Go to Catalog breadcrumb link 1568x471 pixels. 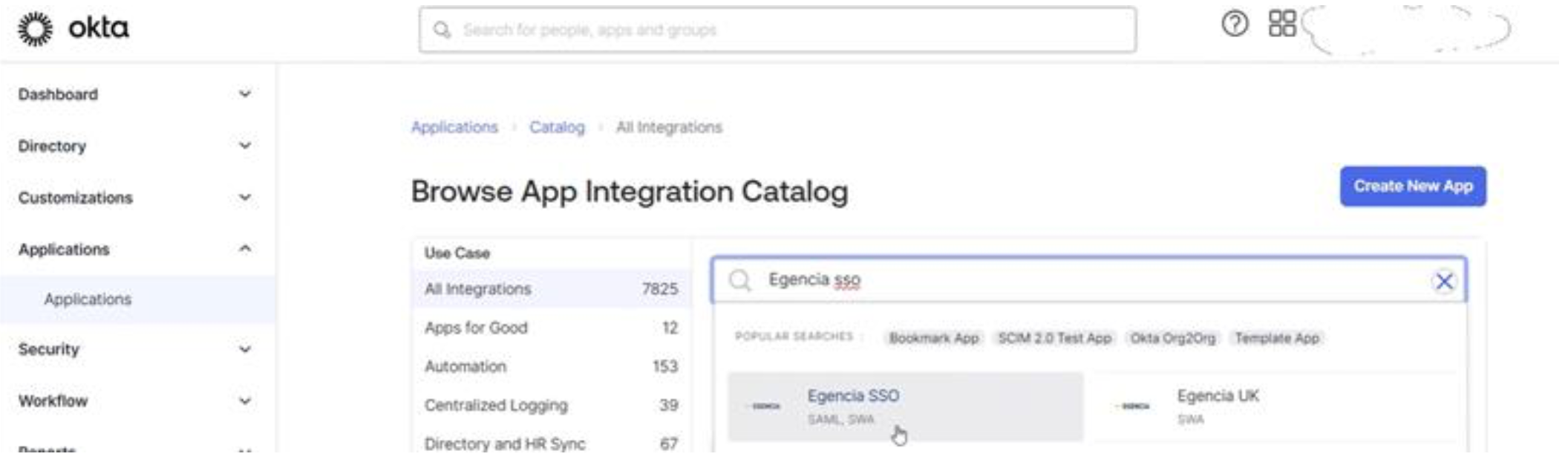click(x=557, y=127)
